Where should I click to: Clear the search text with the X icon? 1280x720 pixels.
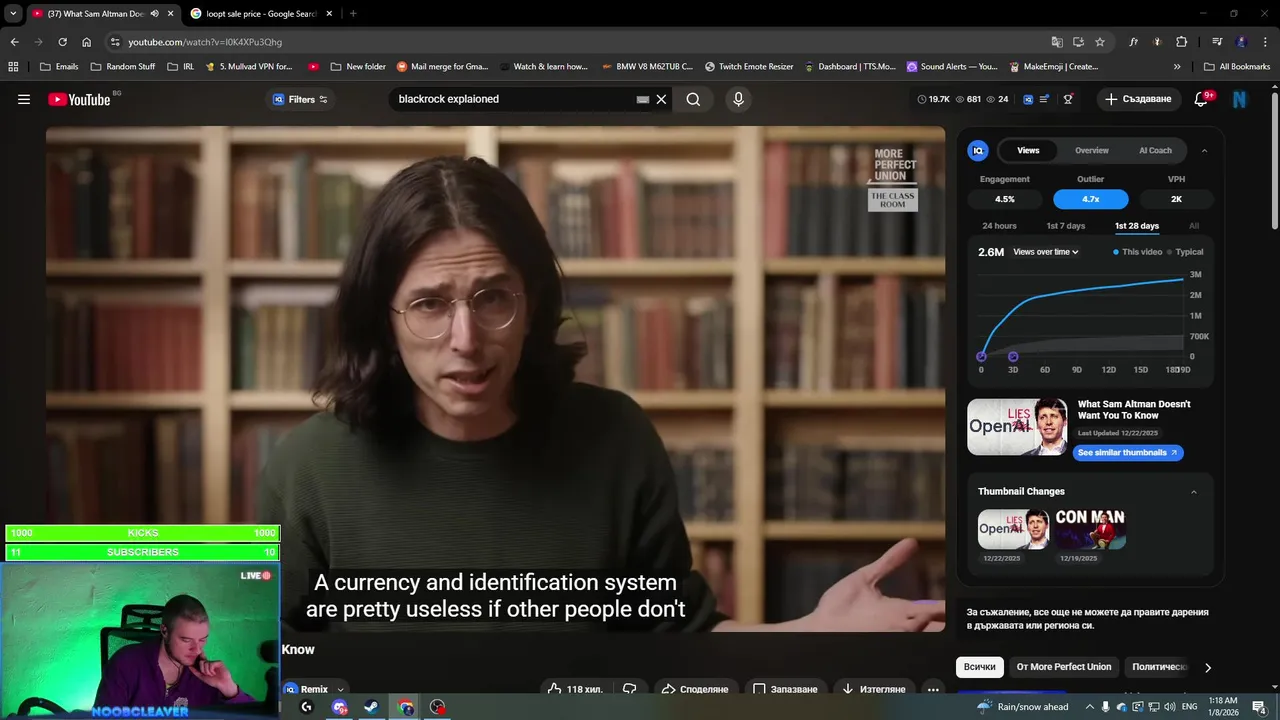pyautogui.click(x=661, y=99)
